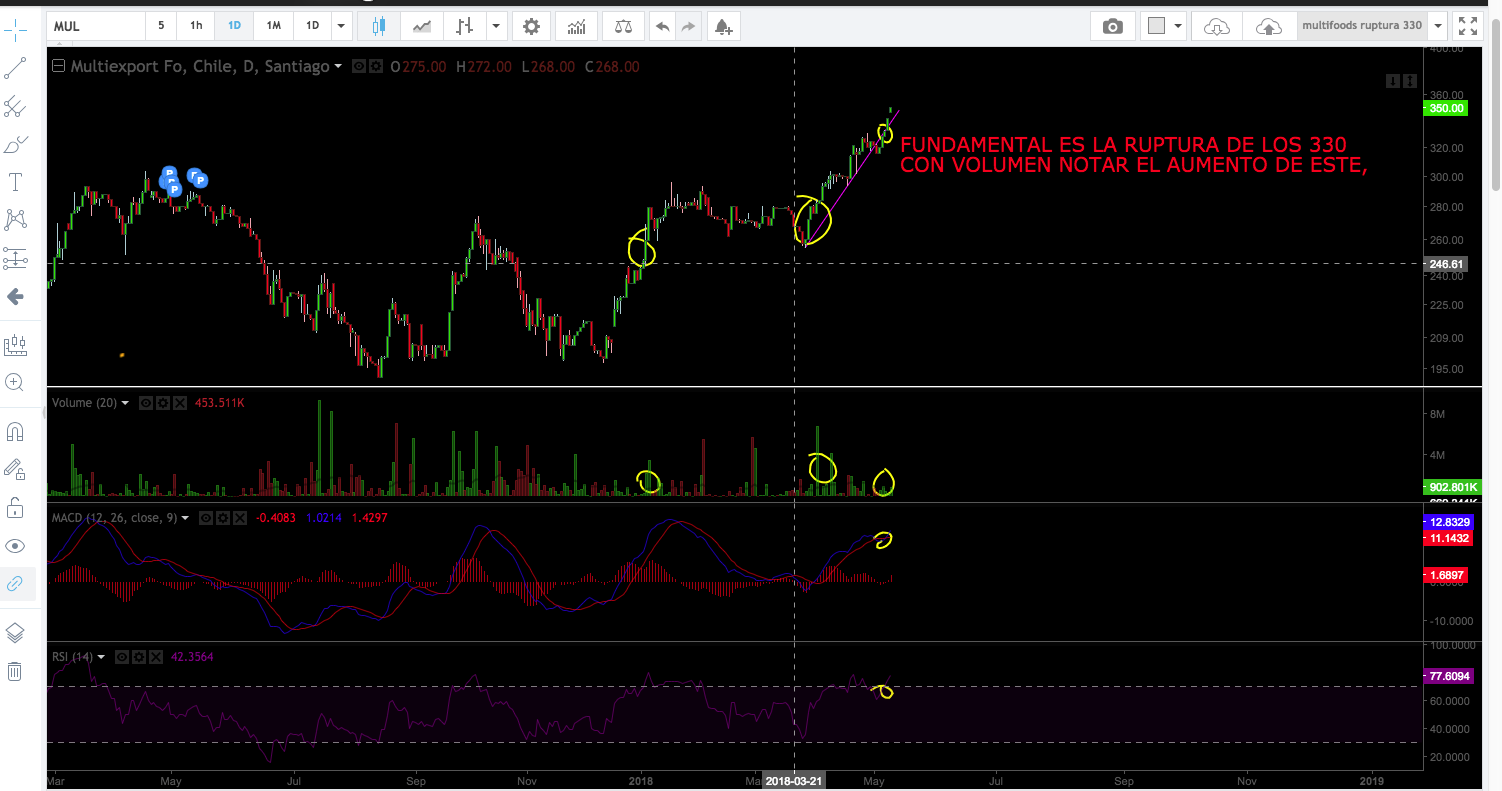Open the compare symbols scales icon

(623, 26)
